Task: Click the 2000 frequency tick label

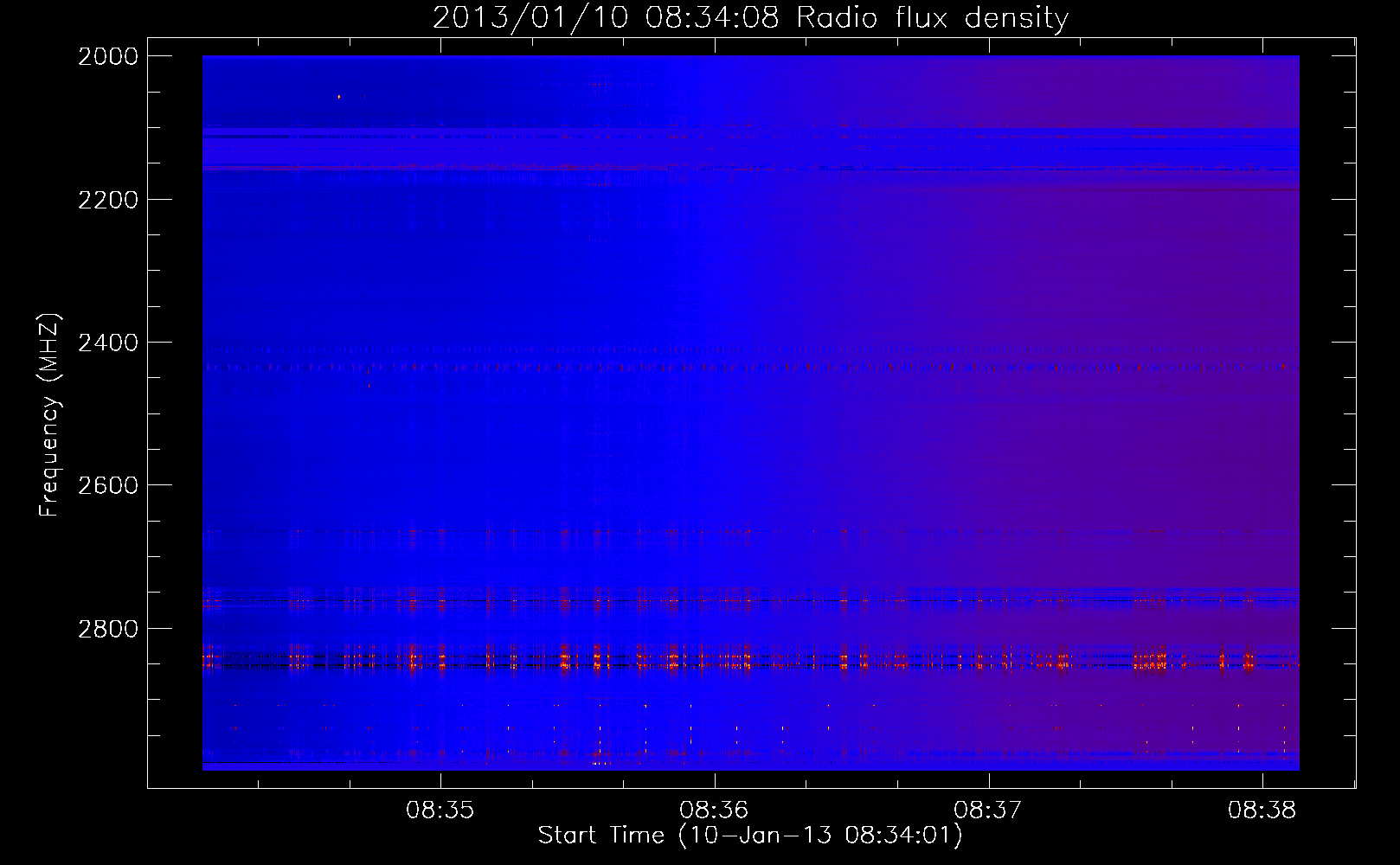Action: (108, 56)
